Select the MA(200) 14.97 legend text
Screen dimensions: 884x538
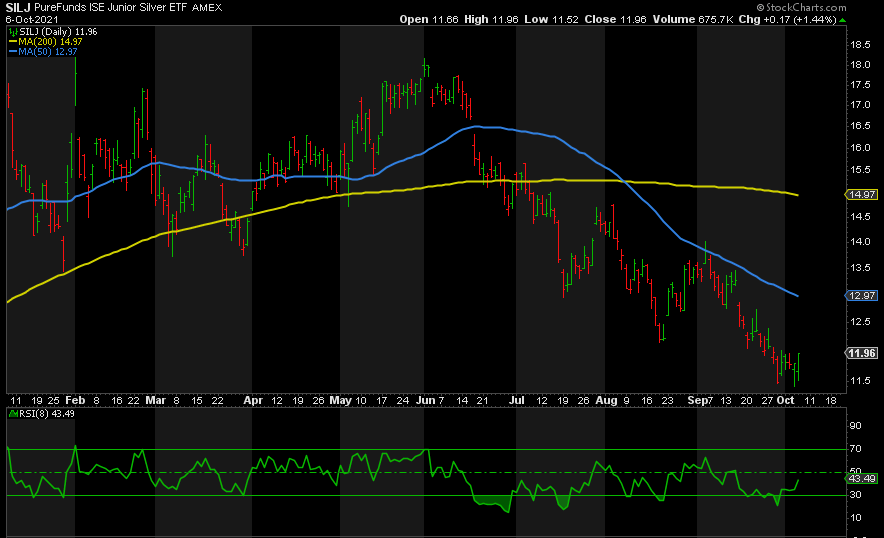(50, 42)
